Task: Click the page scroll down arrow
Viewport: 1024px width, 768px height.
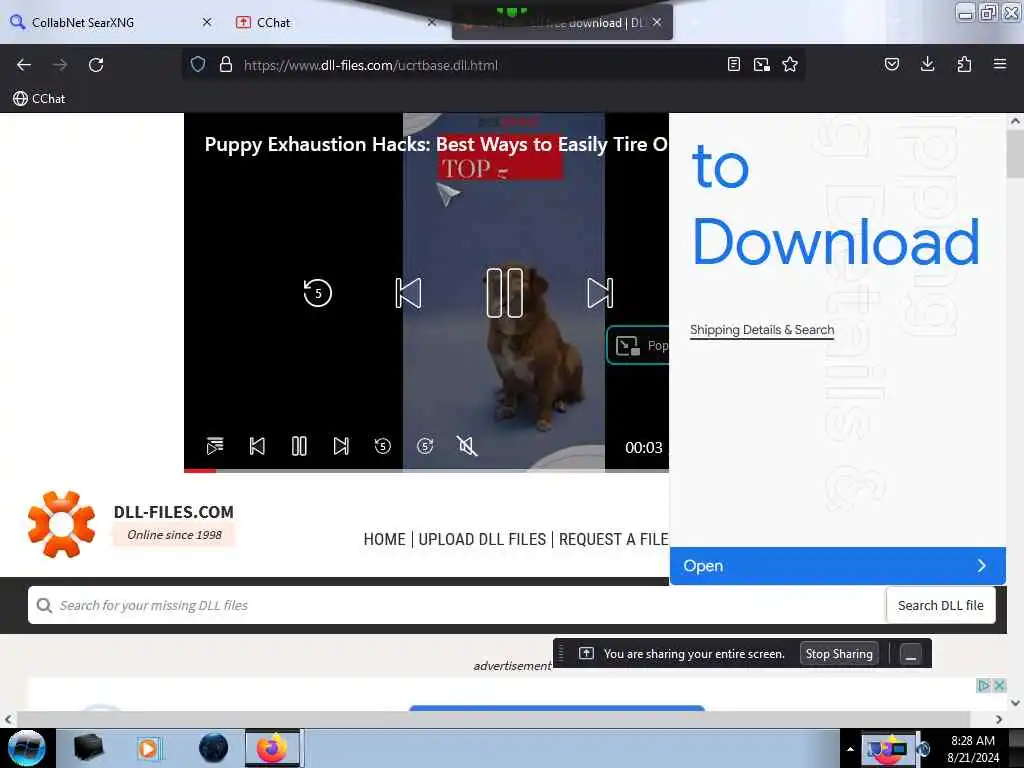Action: point(1015,703)
